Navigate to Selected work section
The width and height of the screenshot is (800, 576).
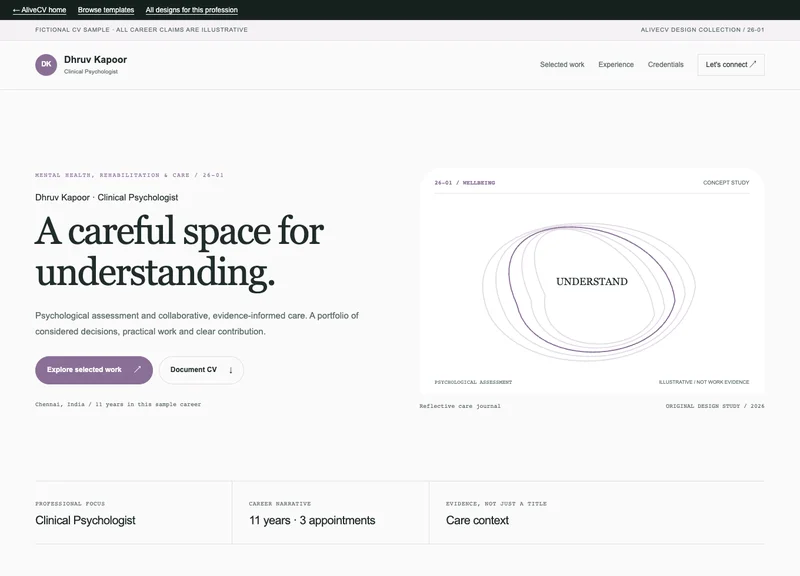click(x=562, y=64)
